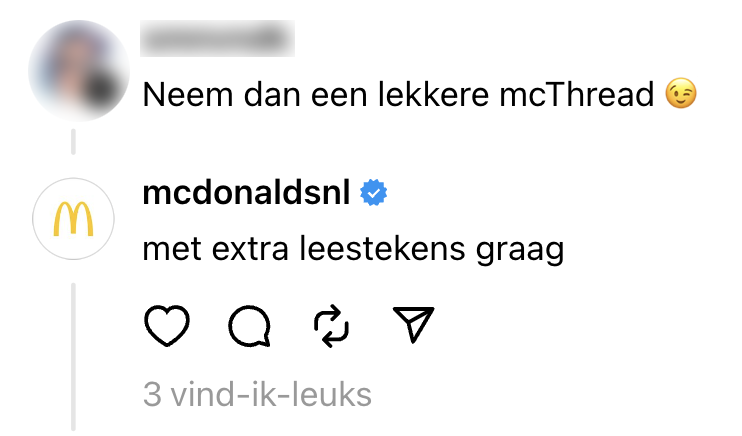Screen dimensions: 742x436
Task: Open the blurred username of the first commenter
Action: (x=217, y=38)
